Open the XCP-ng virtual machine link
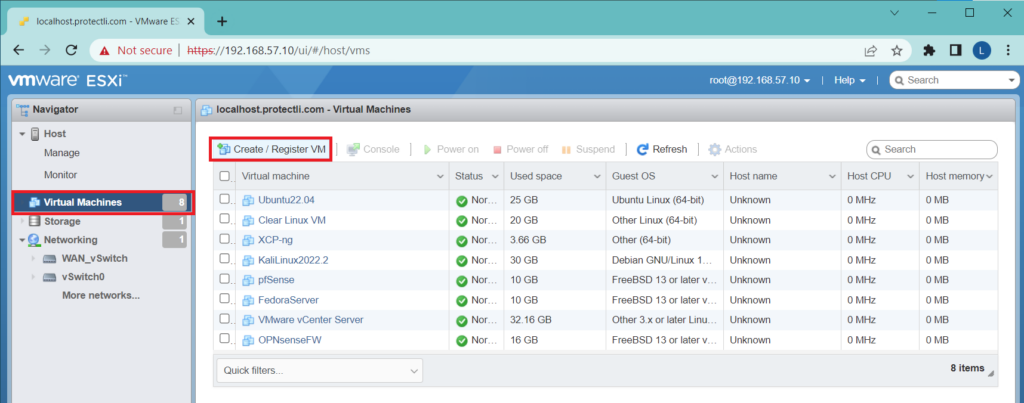1024x403 pixels. click(276, 240)
